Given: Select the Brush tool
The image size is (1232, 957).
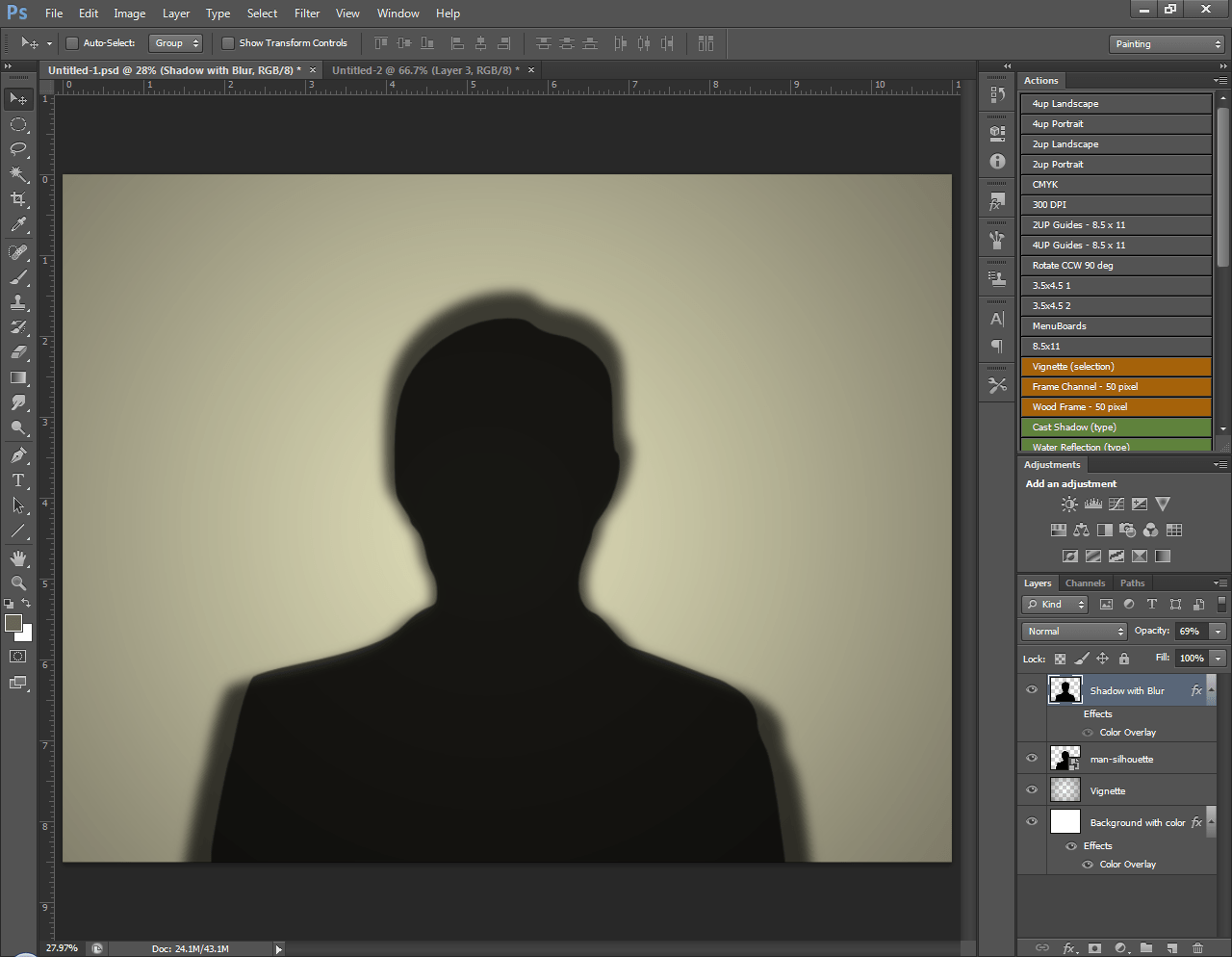Looking at the screenshot, I should pyautogui.click(x=17, y=276).
